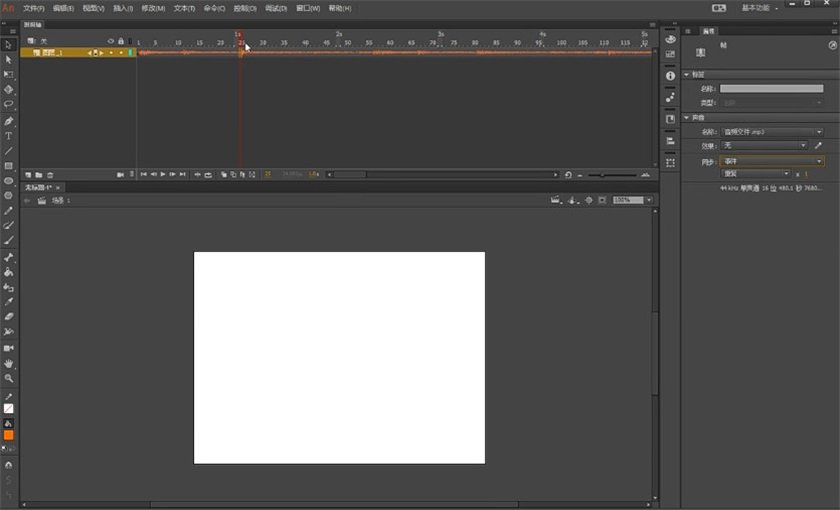Open the workspace switcher dropdown
Screen dimensions: 840x510
(x=760, y=8)
